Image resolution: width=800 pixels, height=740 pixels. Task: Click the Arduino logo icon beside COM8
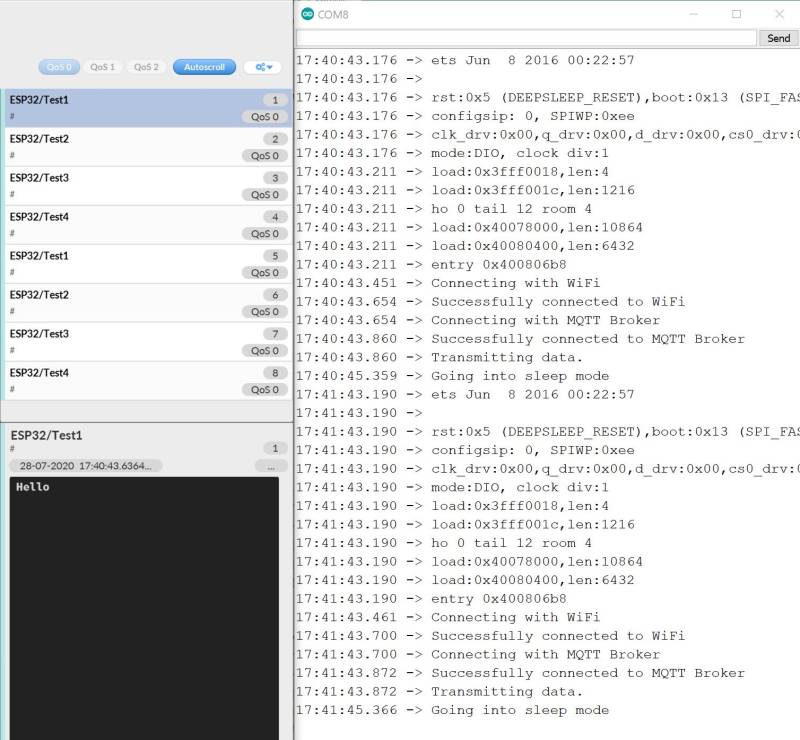(x=307, y=14)
